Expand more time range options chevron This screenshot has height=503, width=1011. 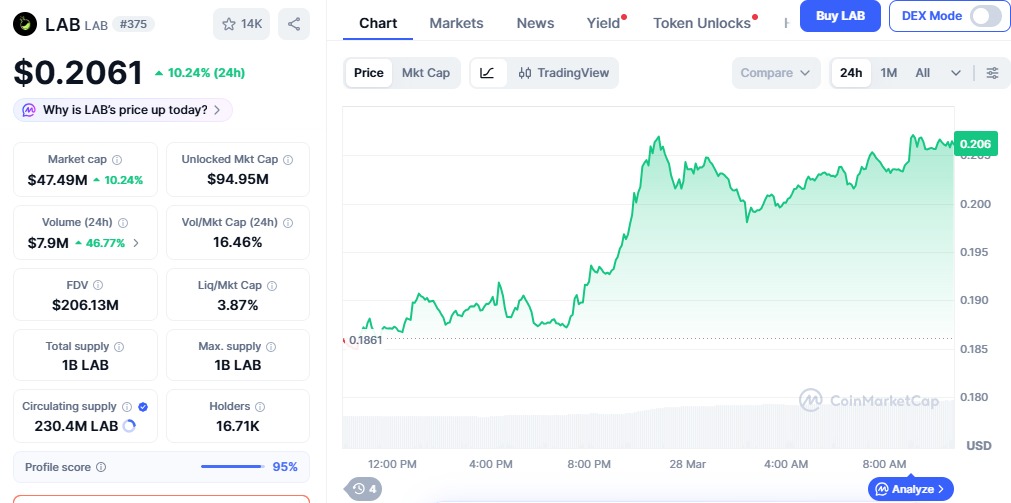tap(956, 73)
